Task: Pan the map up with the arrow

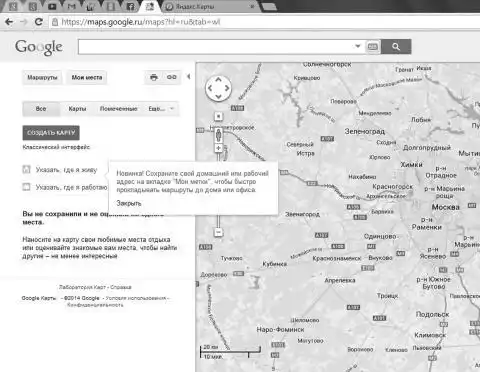Action: point(218,80)
